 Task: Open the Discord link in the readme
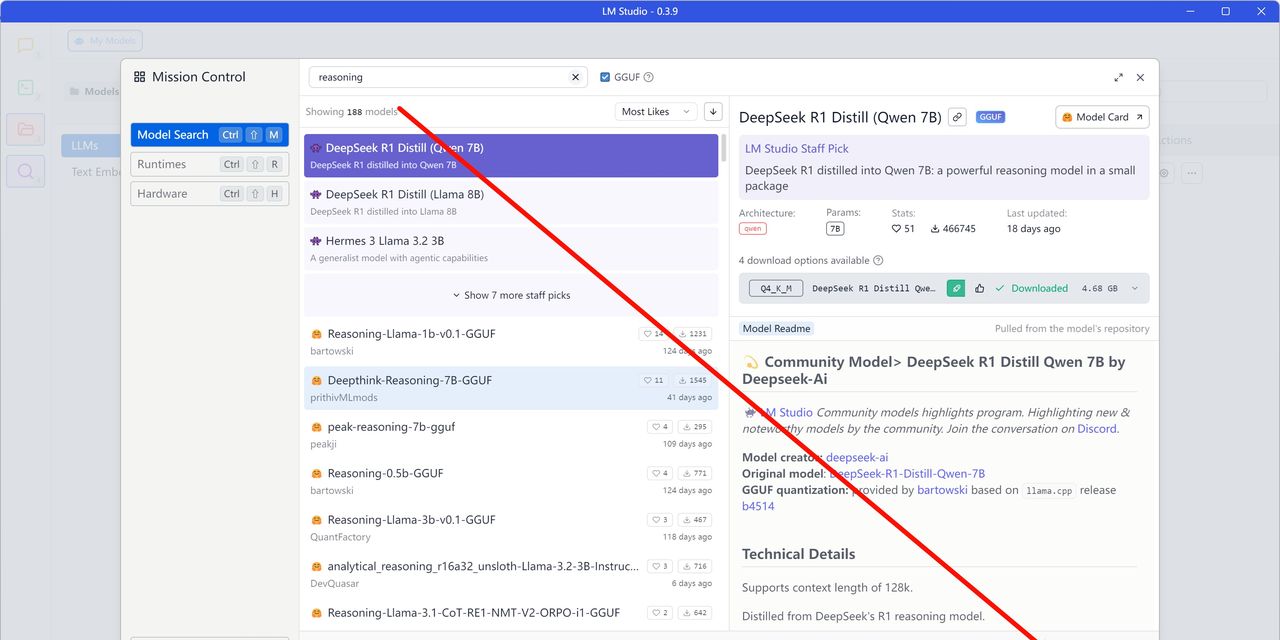click(x=1097, y=429)
